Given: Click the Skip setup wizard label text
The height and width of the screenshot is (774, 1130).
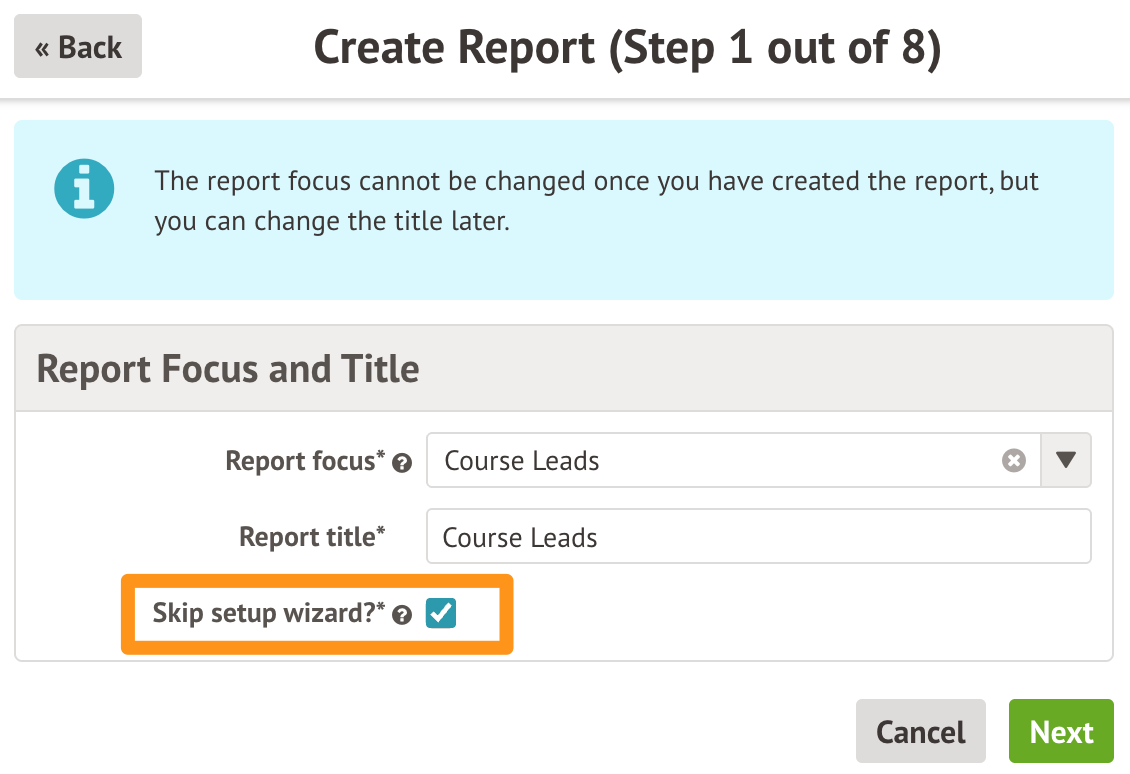Looking at the screenshot, I should coord(264,613).
